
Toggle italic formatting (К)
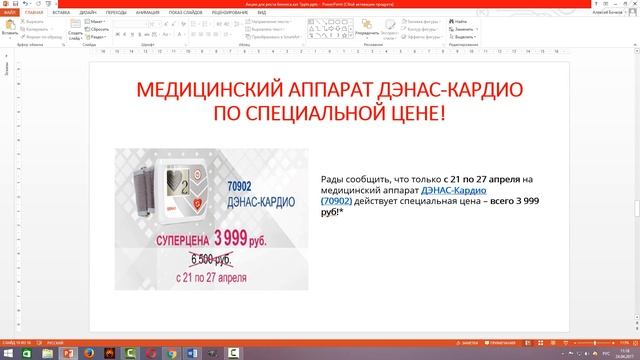coord(125,35)
